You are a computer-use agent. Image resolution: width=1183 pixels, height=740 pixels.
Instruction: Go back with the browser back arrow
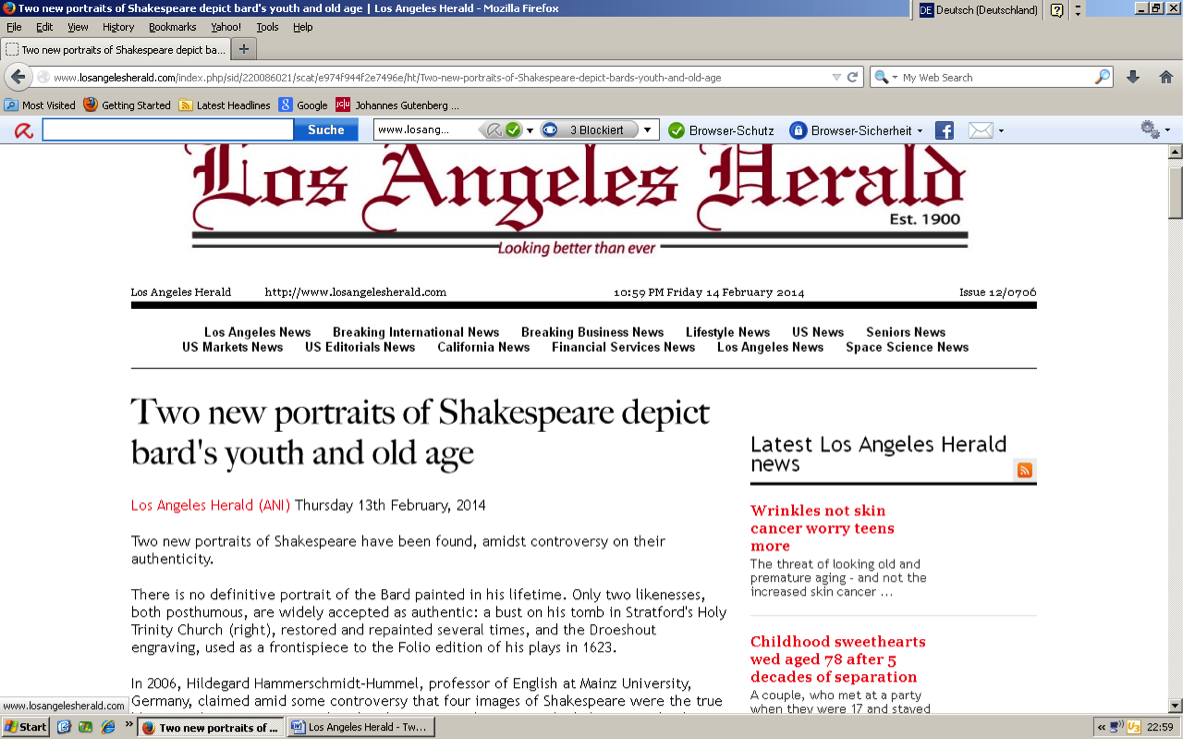[x=18, y=77]
